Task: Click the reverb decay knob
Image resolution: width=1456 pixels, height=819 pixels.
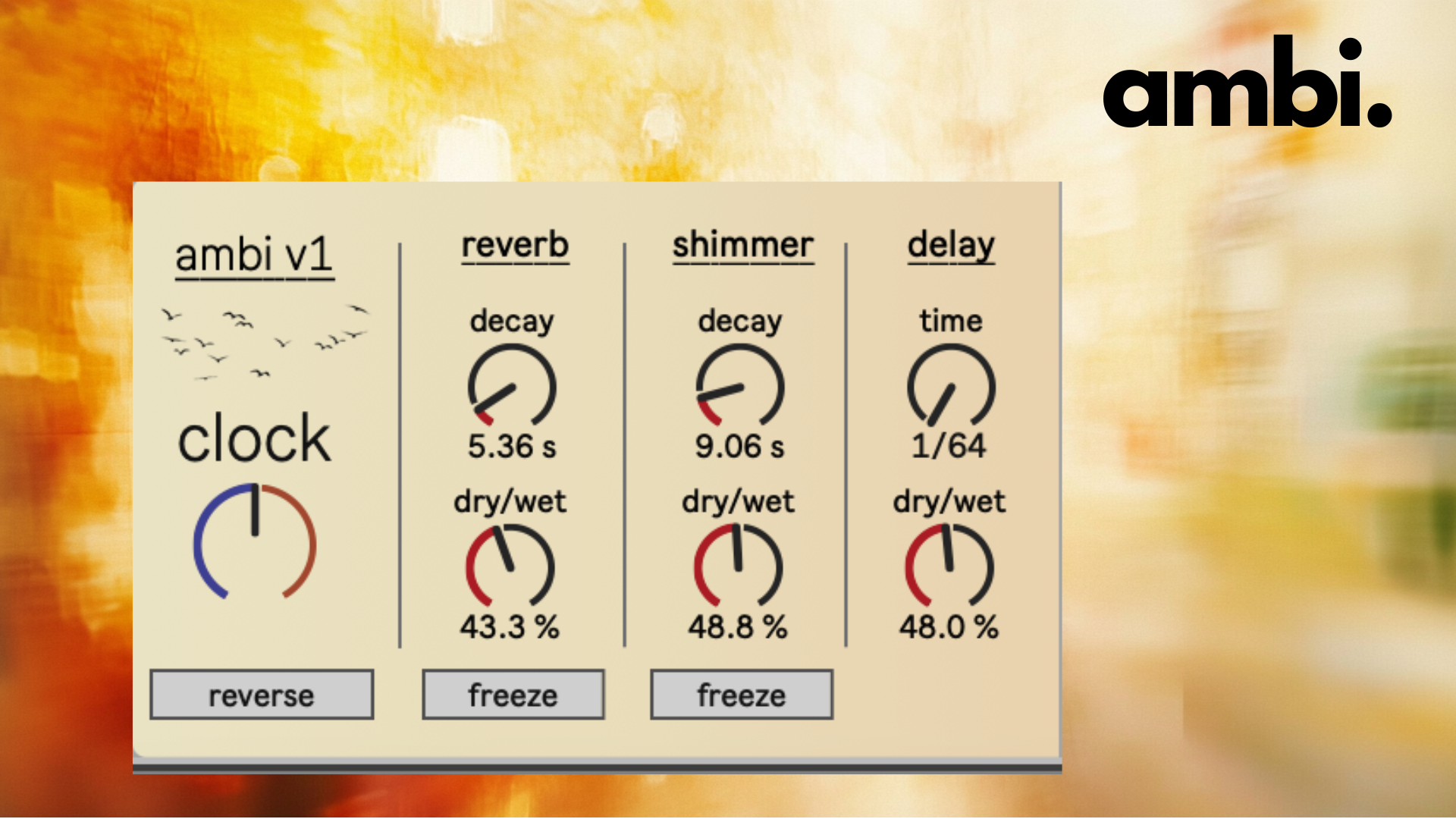Action: click(x=512, y=387)
